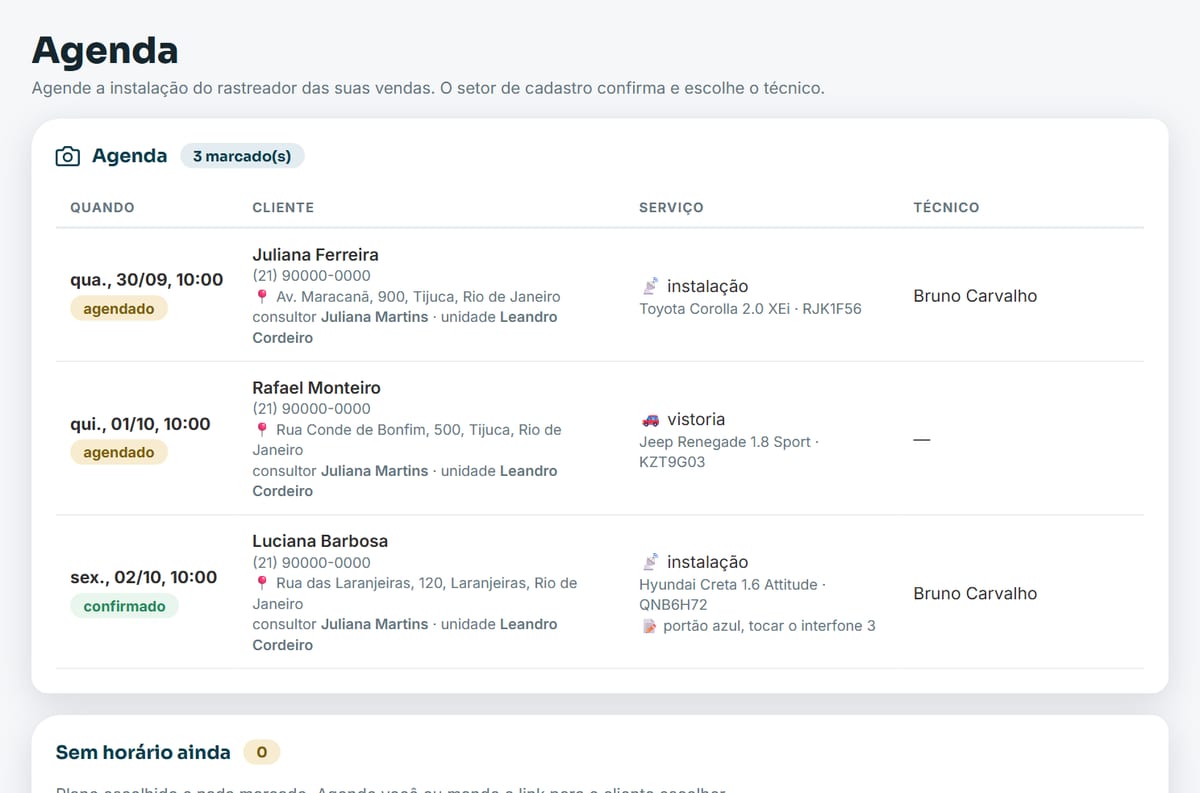Click 'Toyota Corolla 2.0 XEi · RJK1F56'

pyautogui.click(x=750, y=309)
